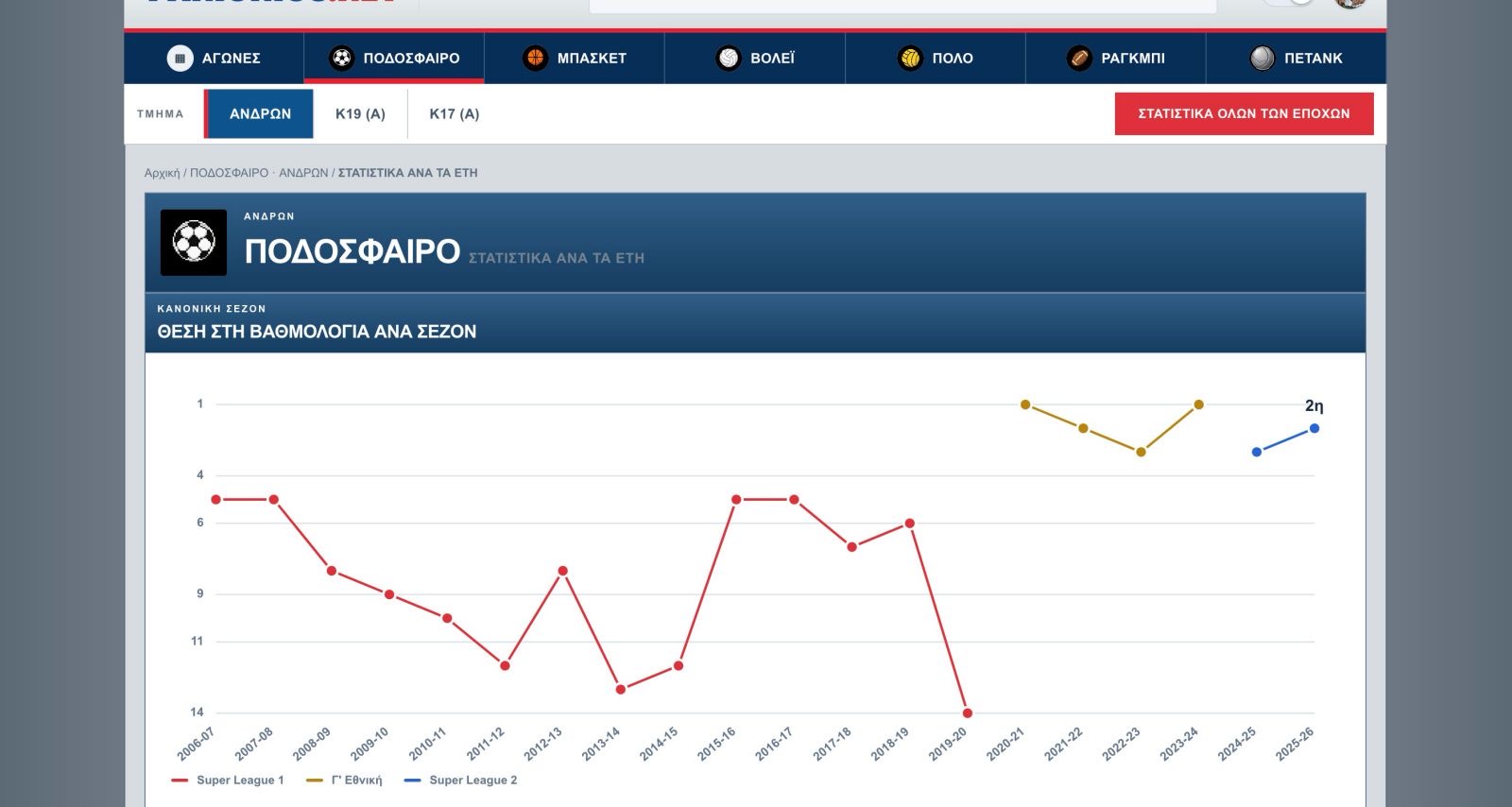Switch to the Κ17 (Α) tab
The width and height of the screenshot is (1512, 807).
point(455,114)
